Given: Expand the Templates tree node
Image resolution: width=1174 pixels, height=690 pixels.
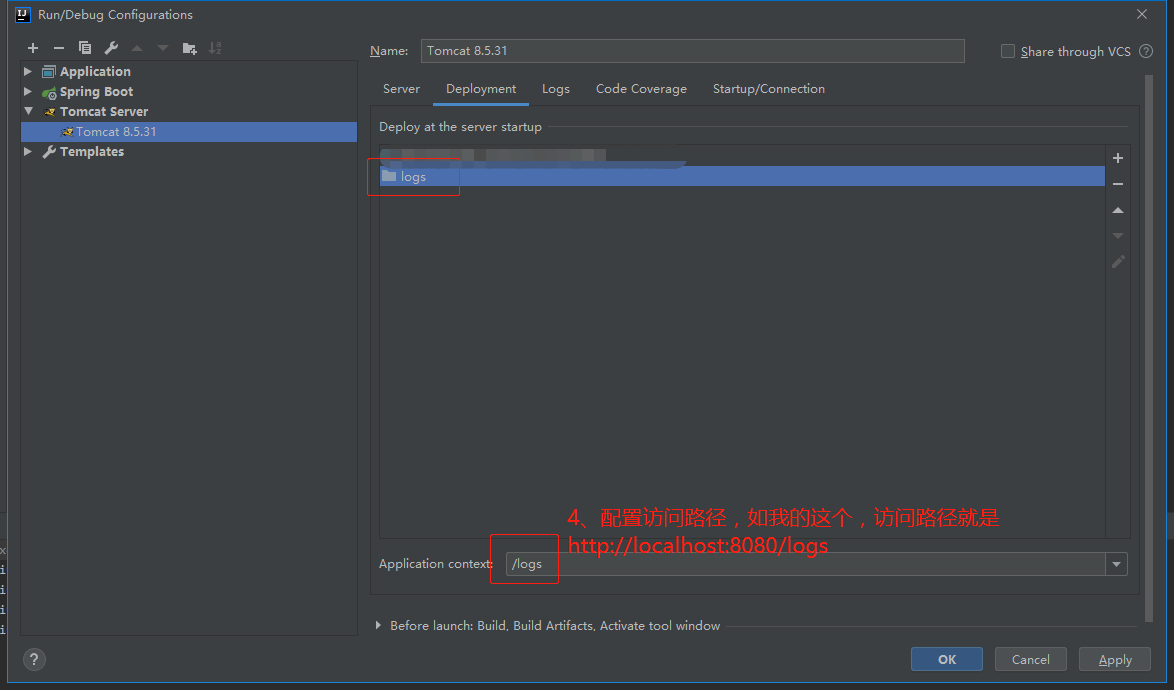Looking at the screenshot, I should click(28, 151).
